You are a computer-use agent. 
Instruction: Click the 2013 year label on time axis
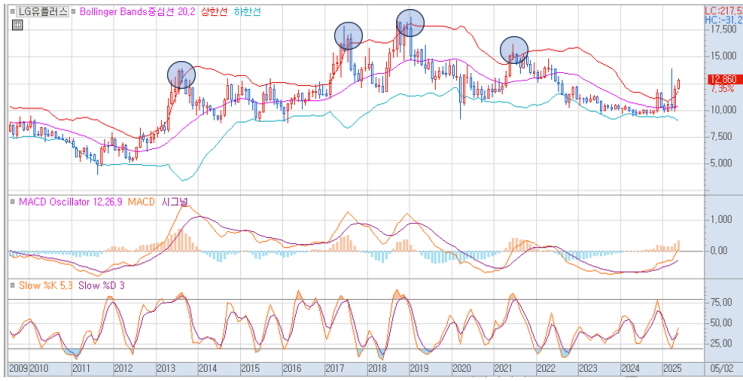tap(165, 368)
